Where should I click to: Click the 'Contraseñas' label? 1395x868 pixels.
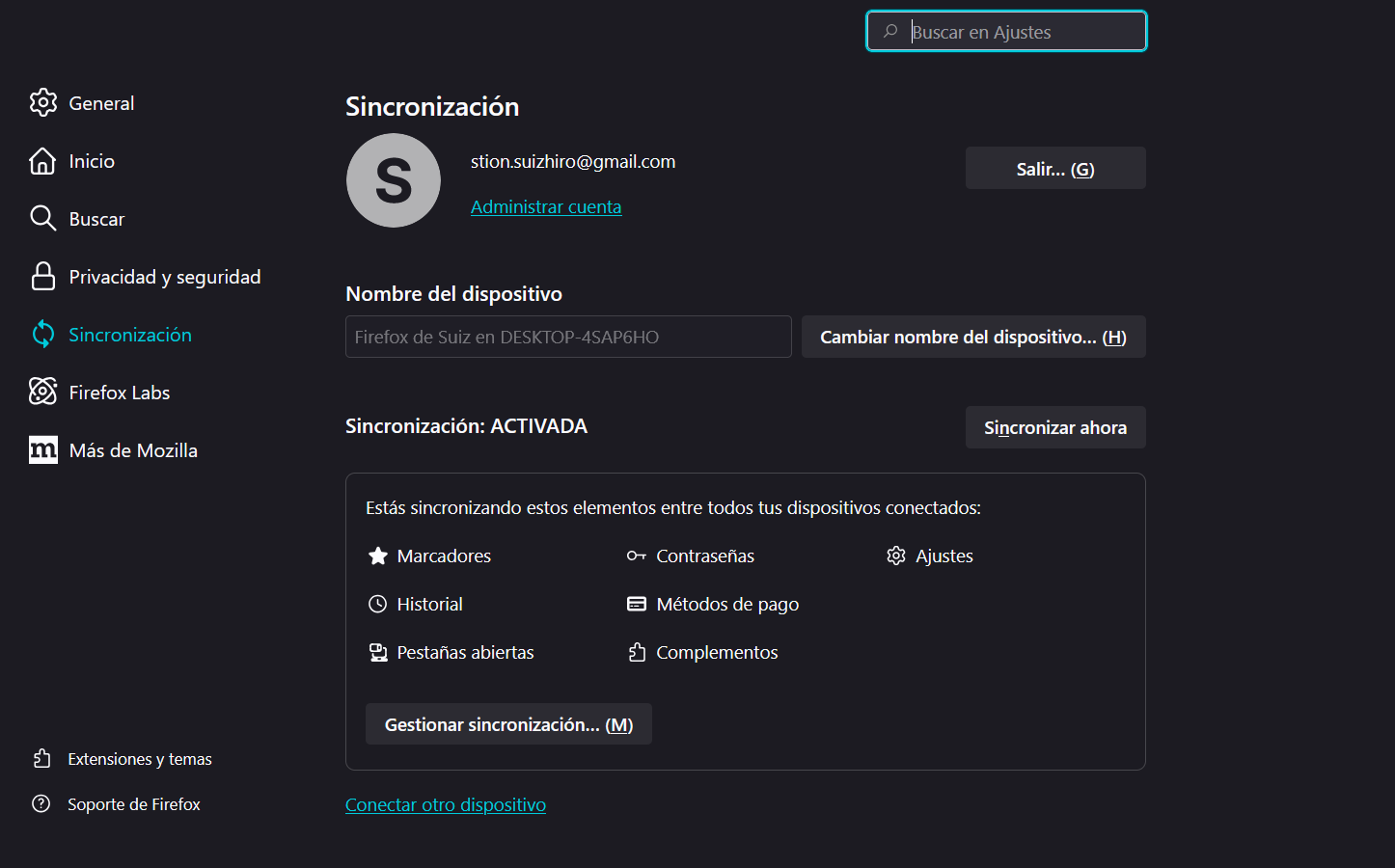705,556
